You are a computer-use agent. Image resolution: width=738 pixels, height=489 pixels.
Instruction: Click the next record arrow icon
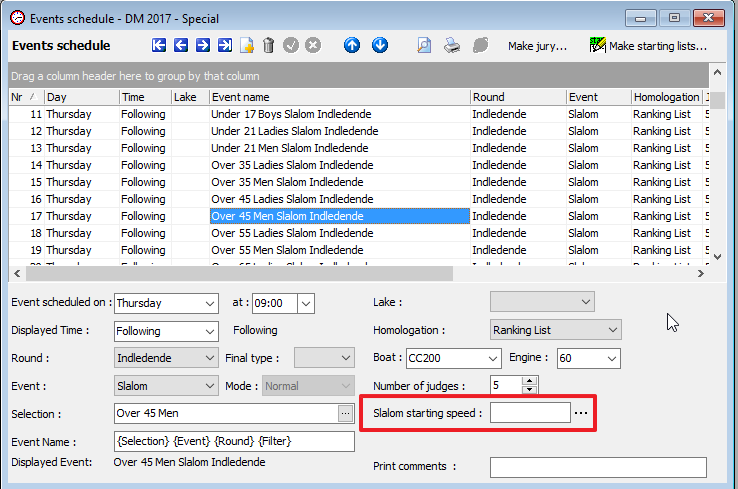[x=203, y=45]
